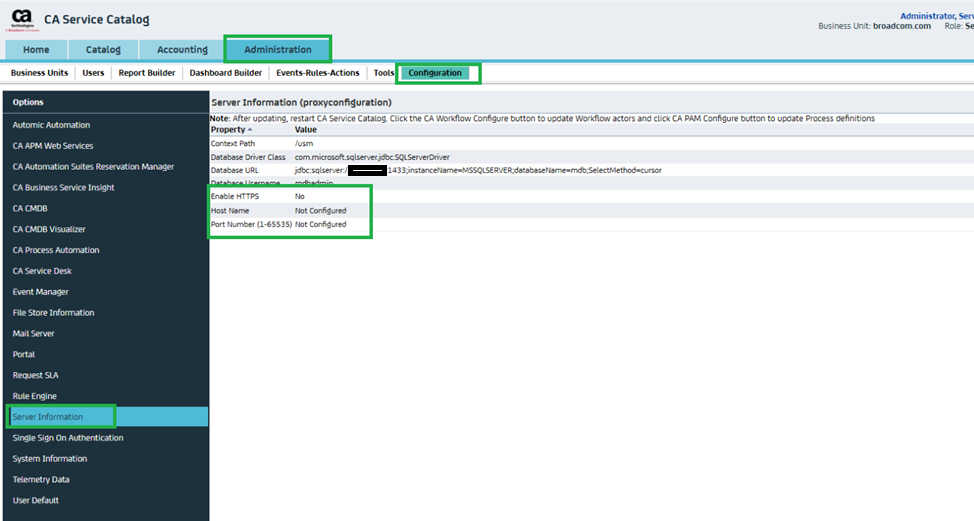This screenshot has width=974, height=521.
Task: Open the Home tab
Action: point(36,50)
